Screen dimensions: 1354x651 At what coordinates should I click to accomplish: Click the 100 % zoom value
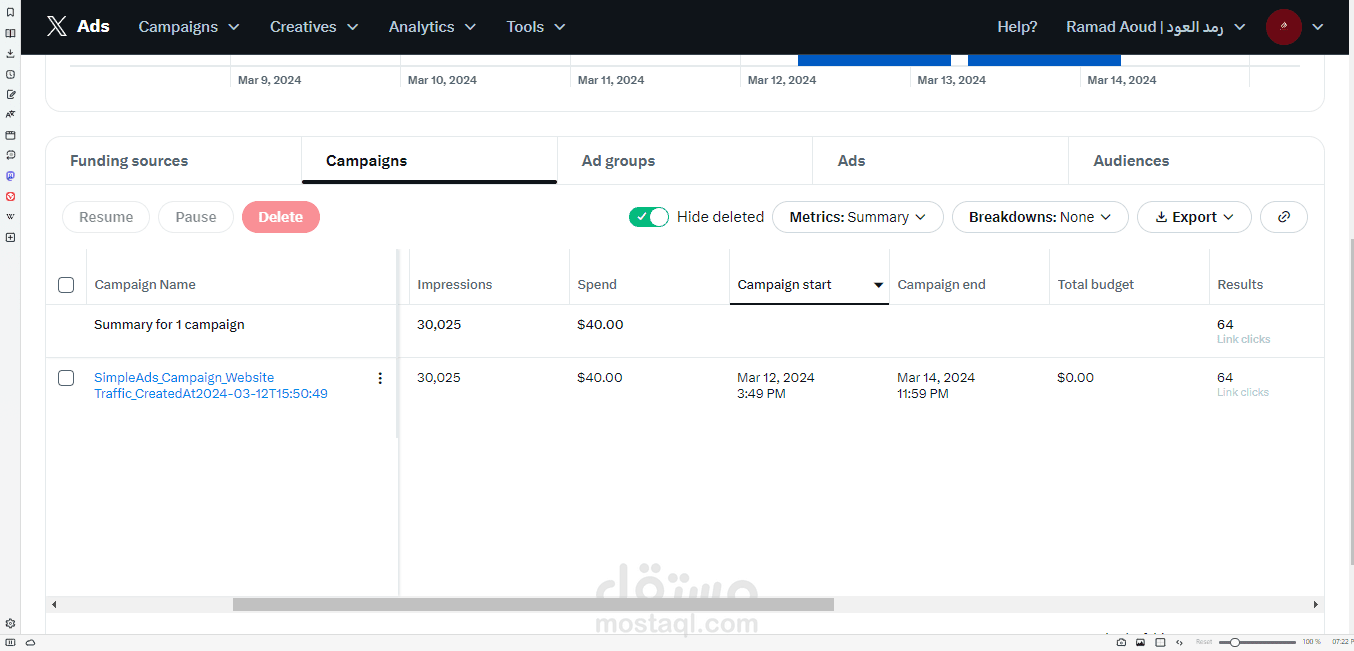click(1311, 642)
